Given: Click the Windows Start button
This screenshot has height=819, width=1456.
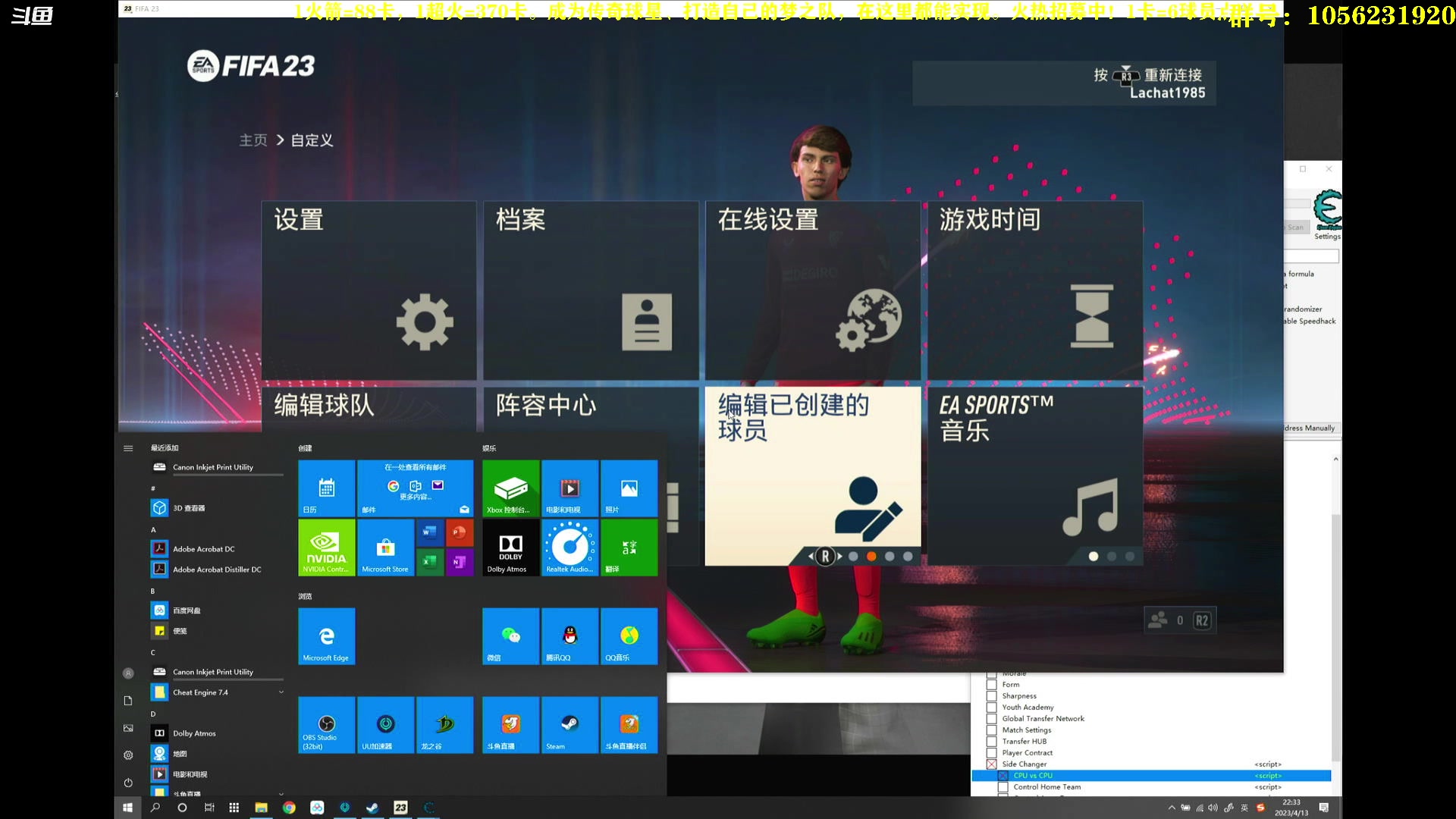Looking at the screenshot, I should (128, 808).
